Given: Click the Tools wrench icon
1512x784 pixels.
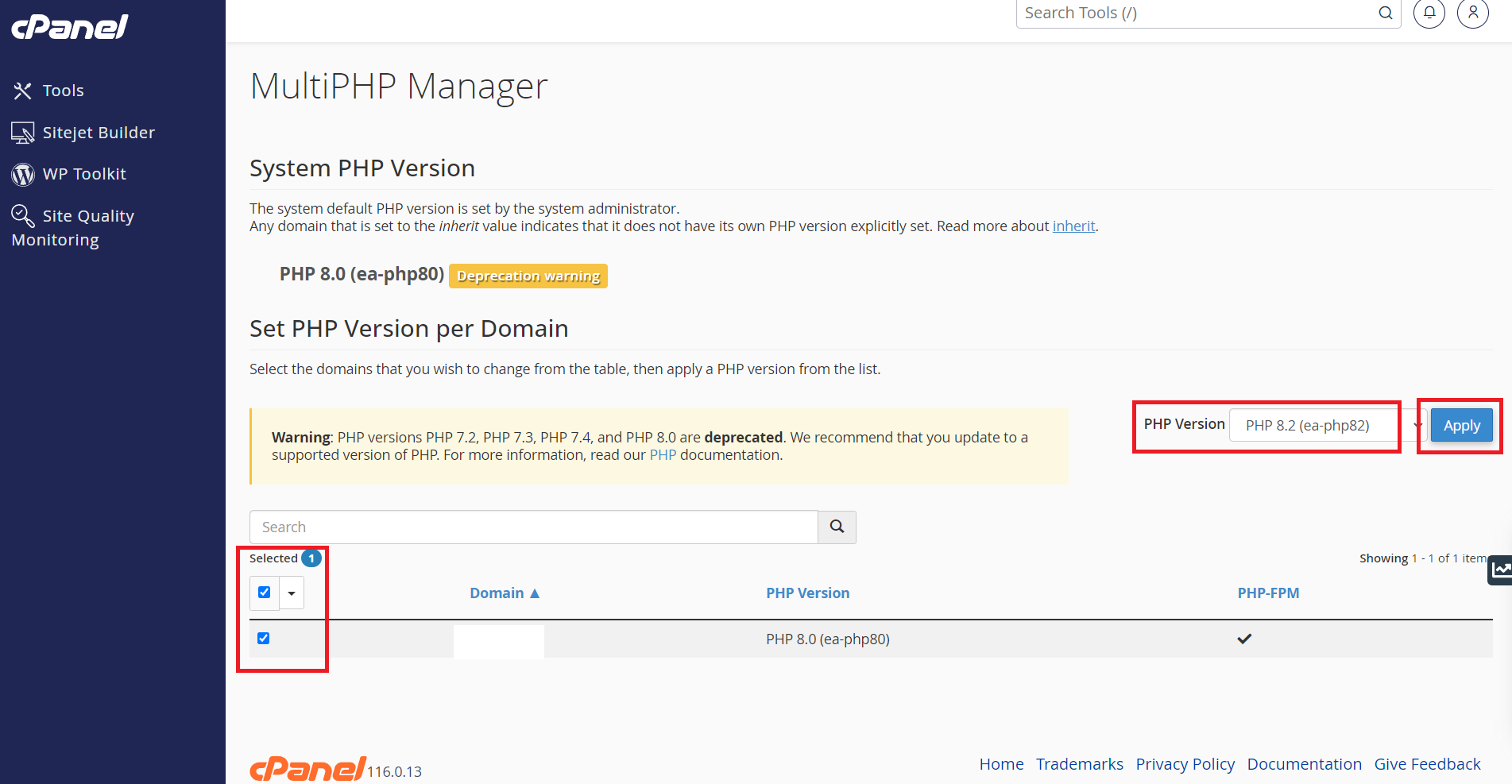Looking at the screenshot, I should coord(22,91).
